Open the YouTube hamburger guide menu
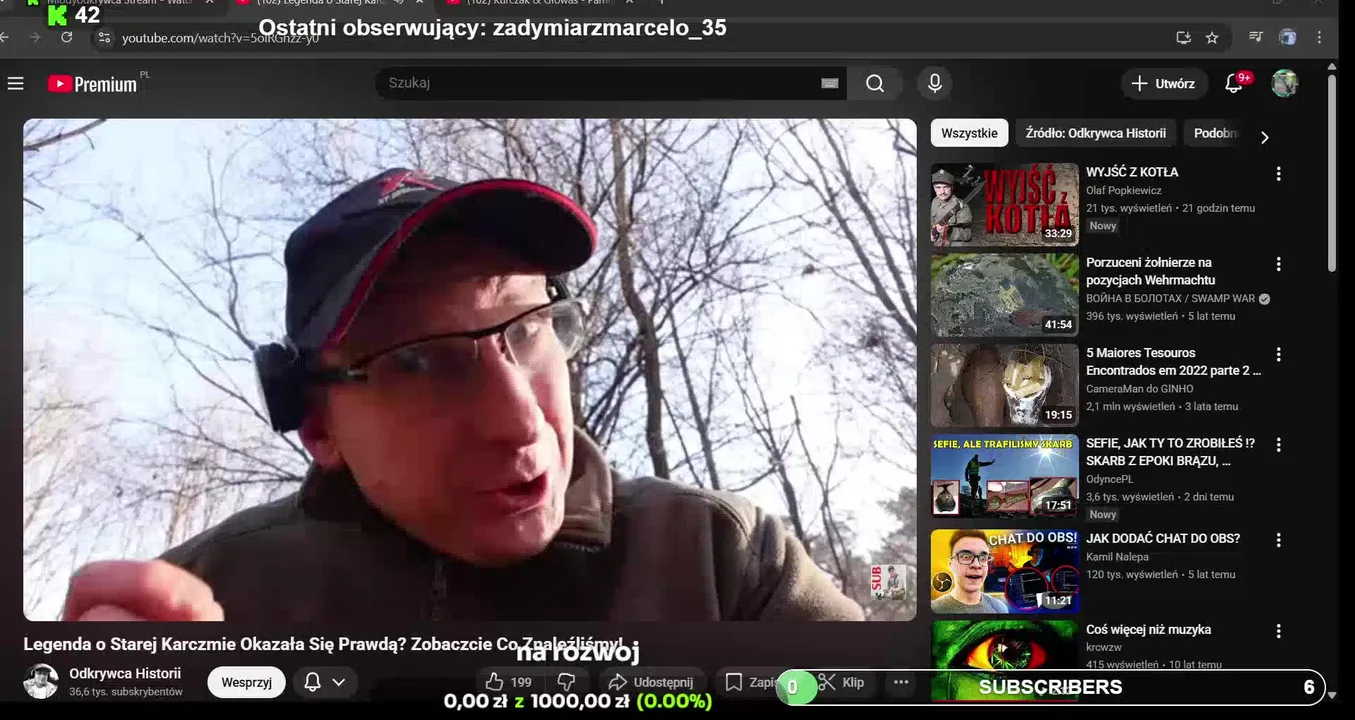1355x720 pixels. coord(15,84)
